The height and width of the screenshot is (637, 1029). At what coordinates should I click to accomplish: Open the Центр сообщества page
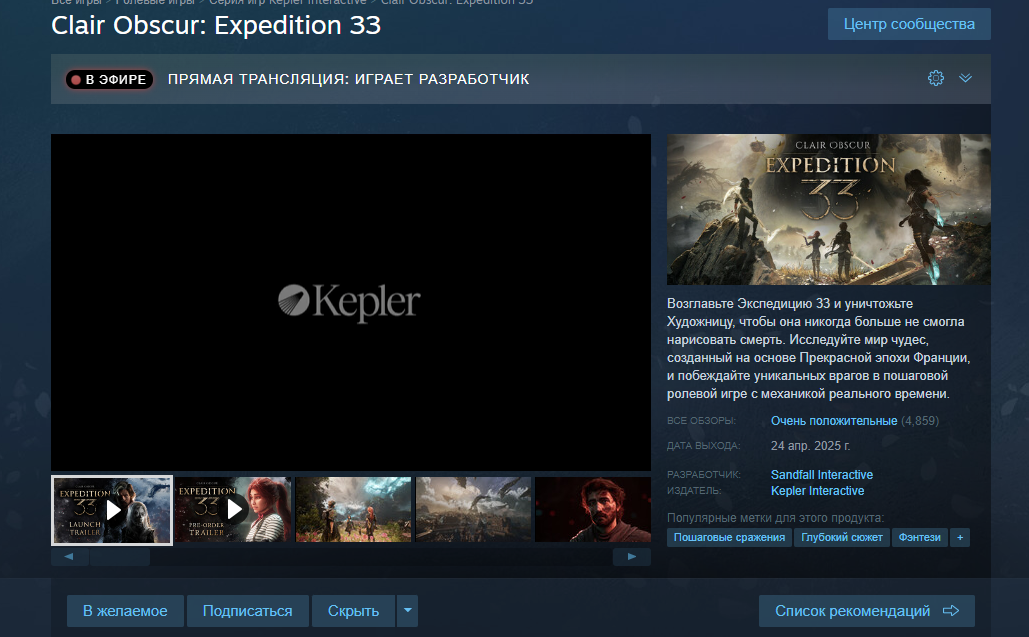[909, 24]
